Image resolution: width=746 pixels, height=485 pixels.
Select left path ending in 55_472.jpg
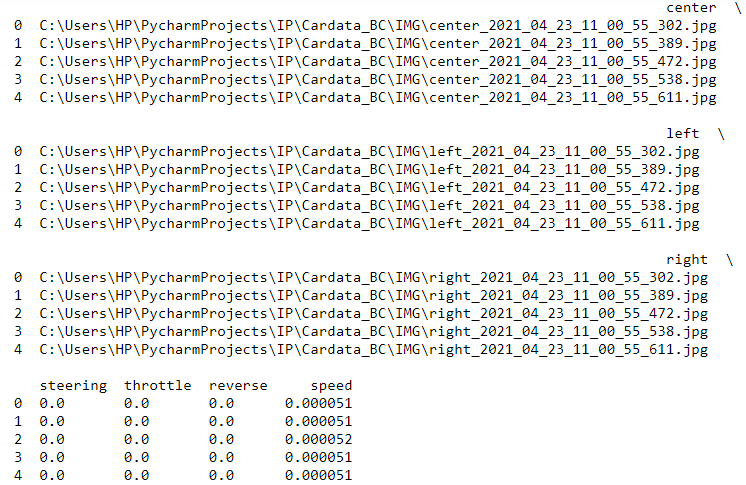click(369, 188)
